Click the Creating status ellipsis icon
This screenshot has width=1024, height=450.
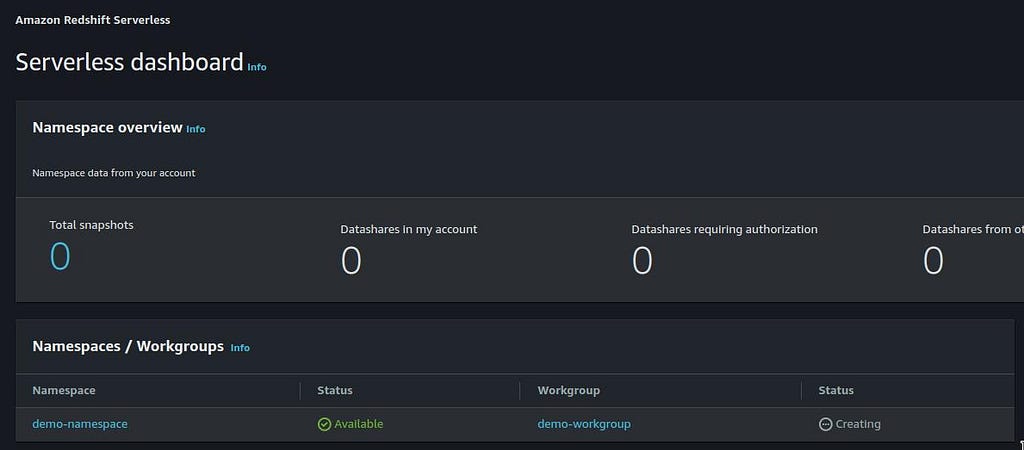[x=825, y=425]
